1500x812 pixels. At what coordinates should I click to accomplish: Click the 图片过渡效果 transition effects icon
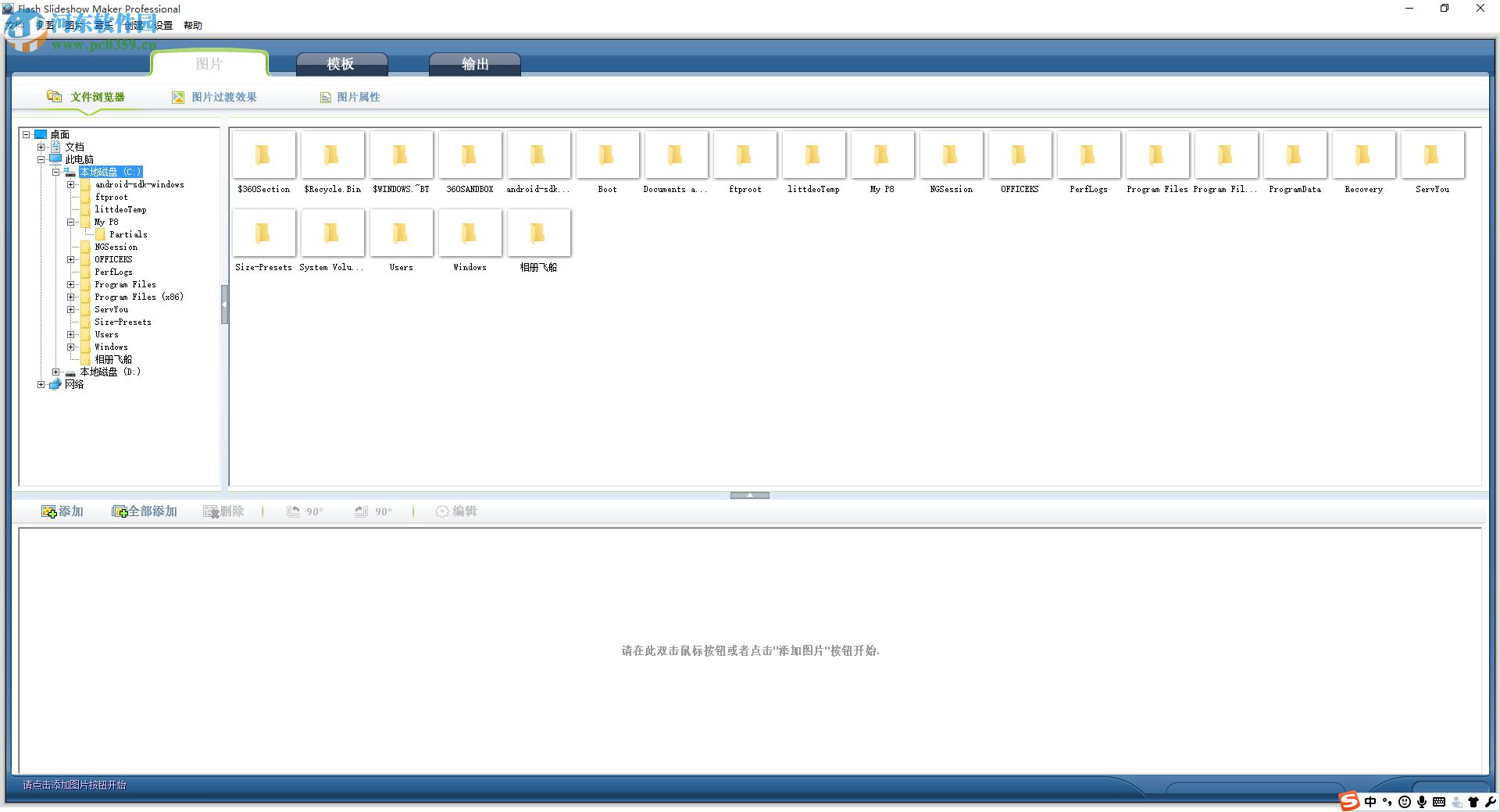pyautogui.click(x=178, y=97)
